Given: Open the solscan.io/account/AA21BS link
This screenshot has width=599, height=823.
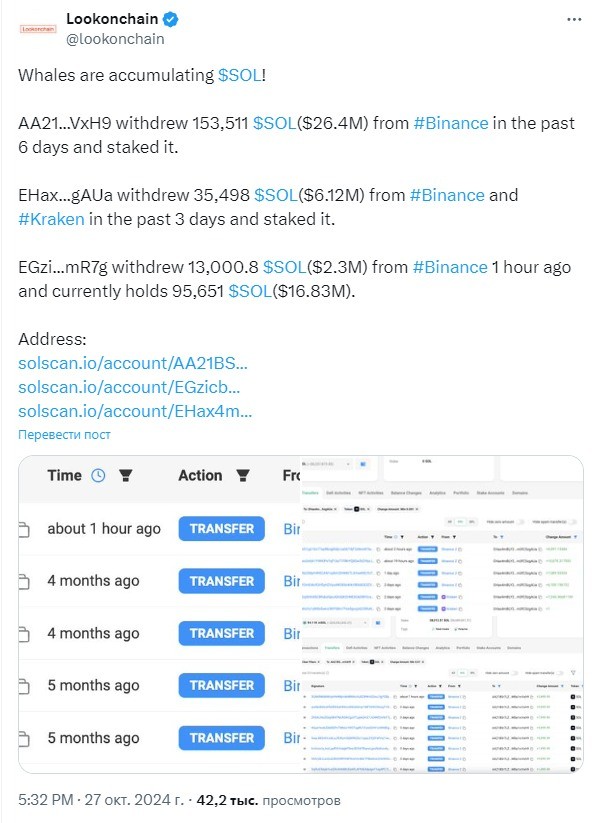Looking at the screenshot, I should point(133,363).
